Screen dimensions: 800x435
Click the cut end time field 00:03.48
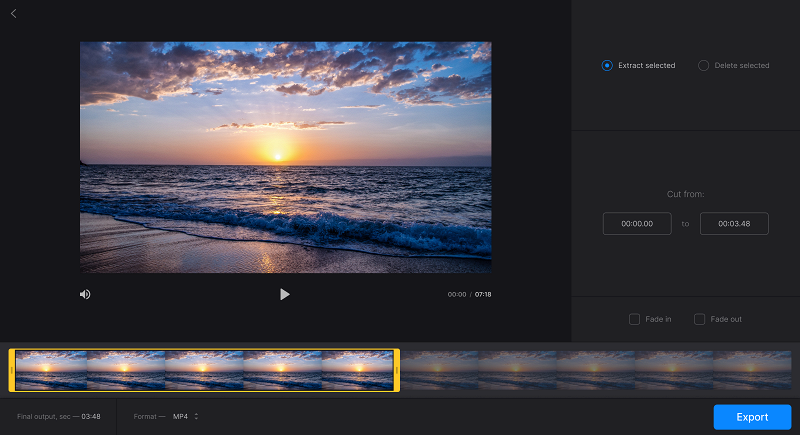click(734, 223)
